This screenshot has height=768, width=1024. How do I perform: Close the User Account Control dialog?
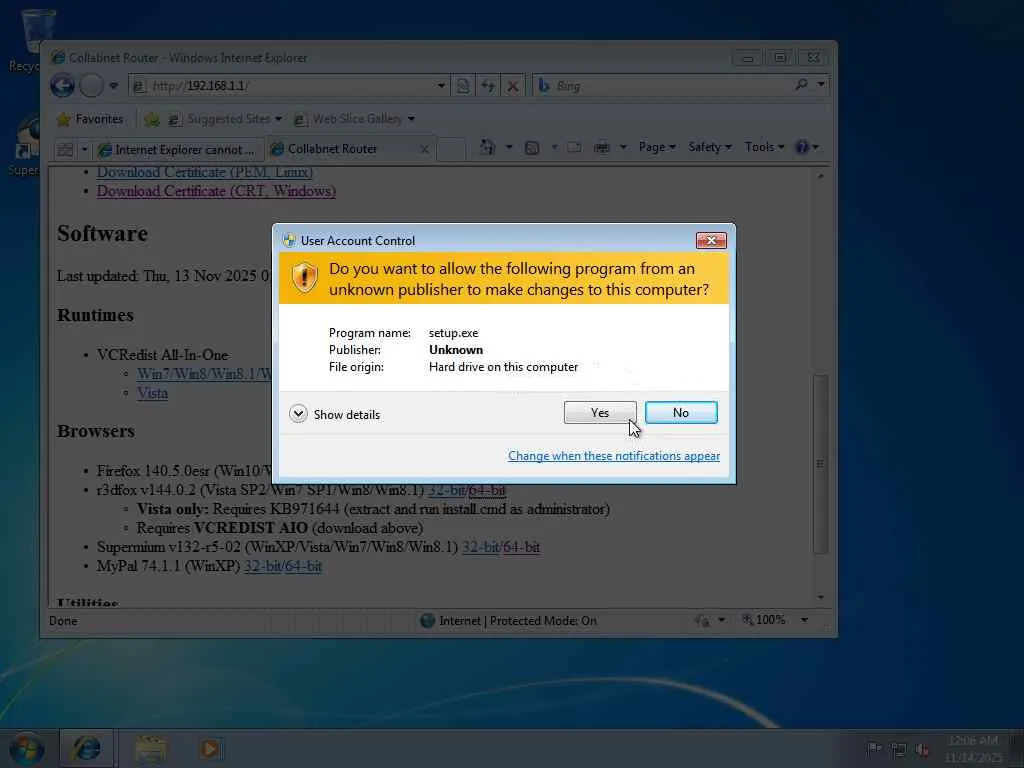(711, 240)
